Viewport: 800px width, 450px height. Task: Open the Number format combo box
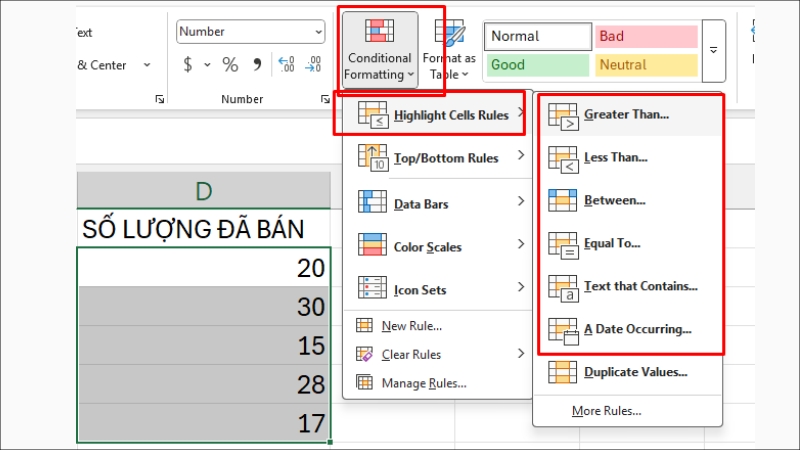click(250, 32)
